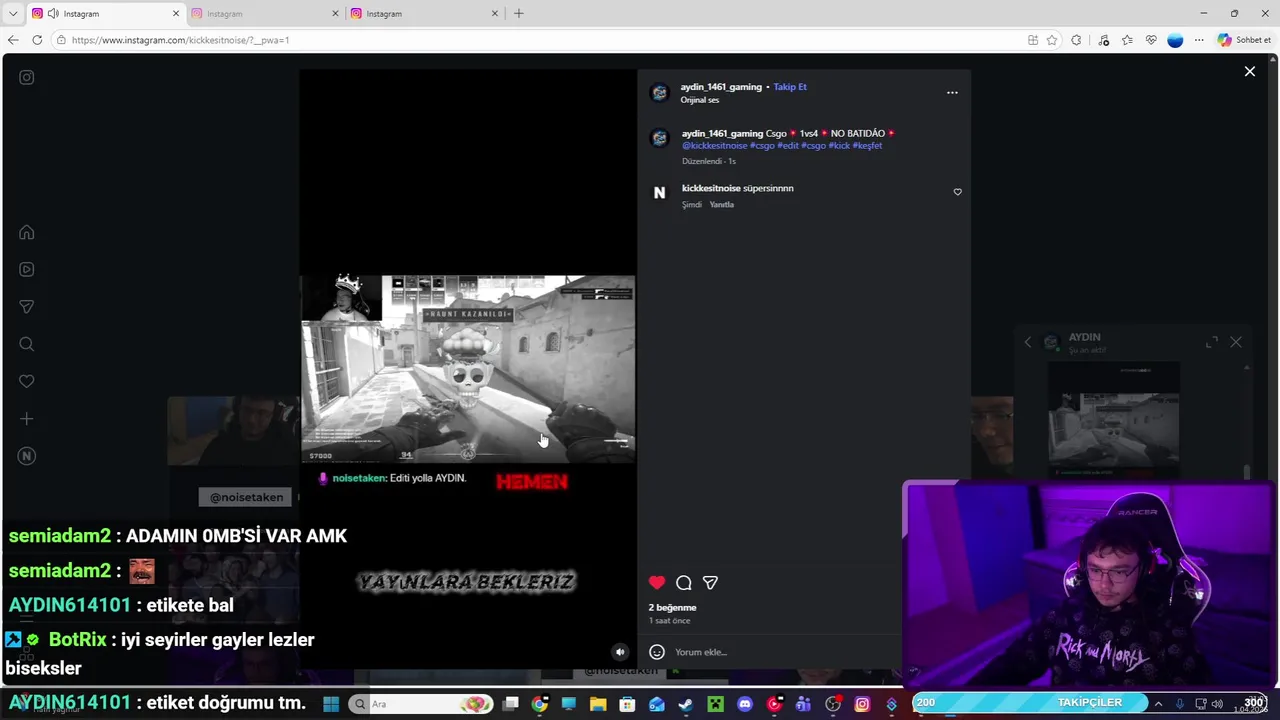Open the post's three-dots options menu
This screenshot has height=720, width=1280.
point(952,93)
